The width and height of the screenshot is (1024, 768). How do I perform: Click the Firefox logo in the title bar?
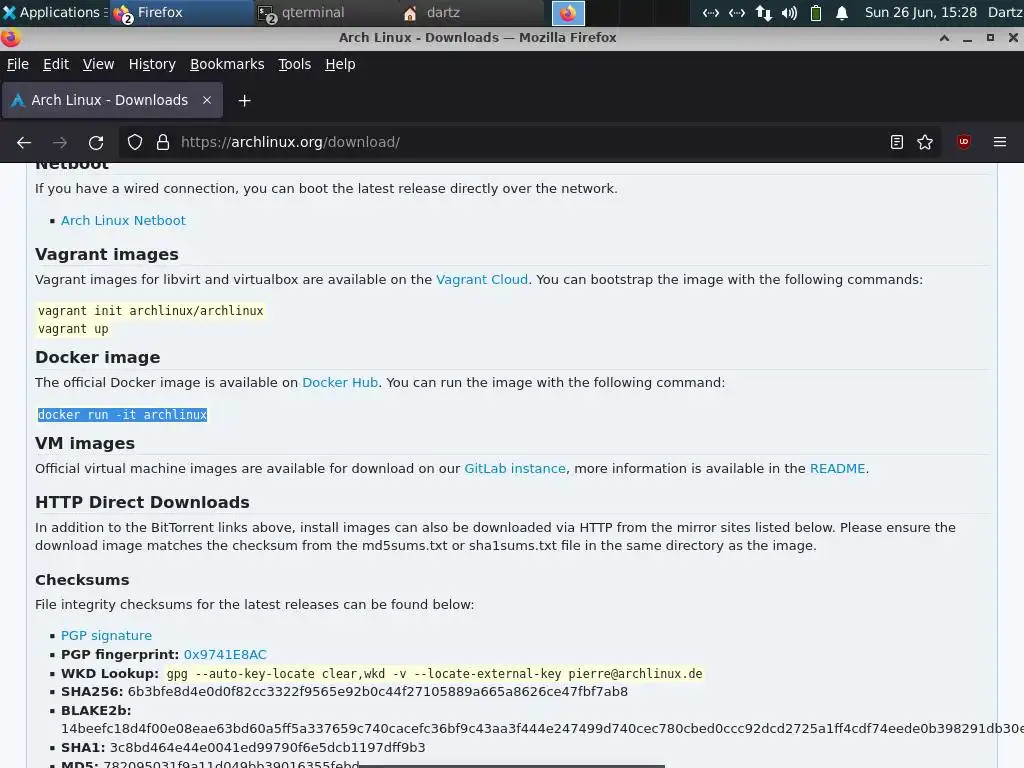click(10, 38)
